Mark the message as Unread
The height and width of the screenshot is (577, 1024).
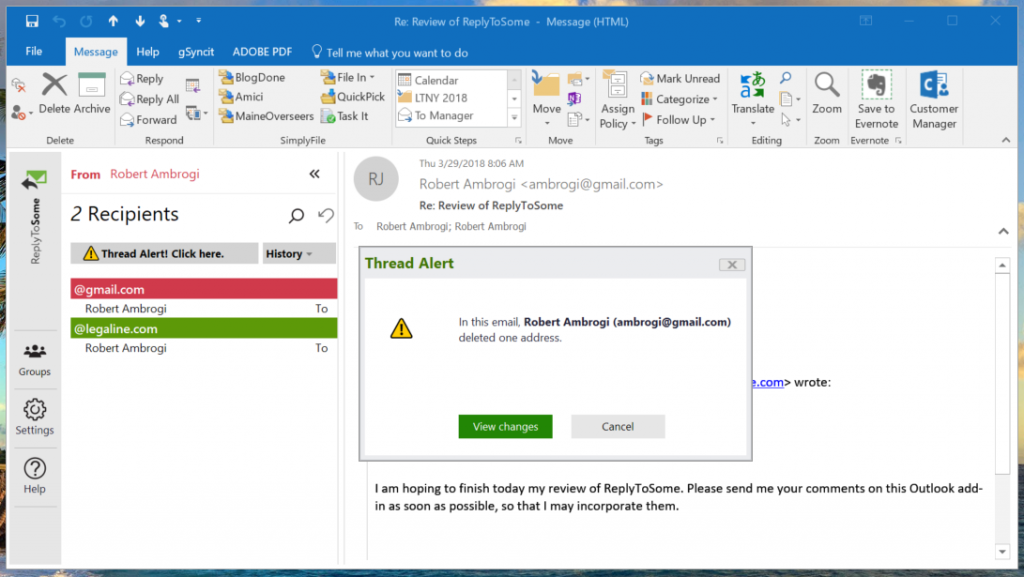tap(680, 78)
